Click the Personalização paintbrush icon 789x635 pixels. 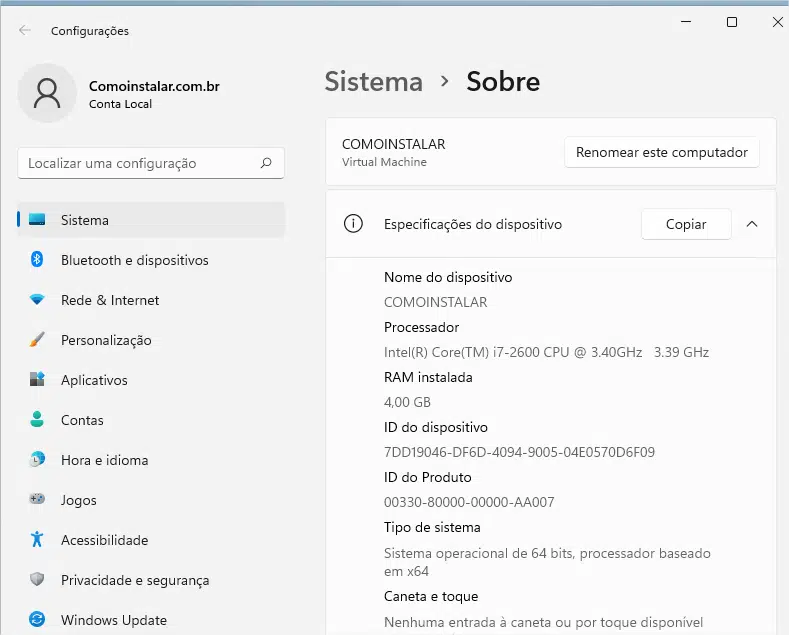[37, 340]
